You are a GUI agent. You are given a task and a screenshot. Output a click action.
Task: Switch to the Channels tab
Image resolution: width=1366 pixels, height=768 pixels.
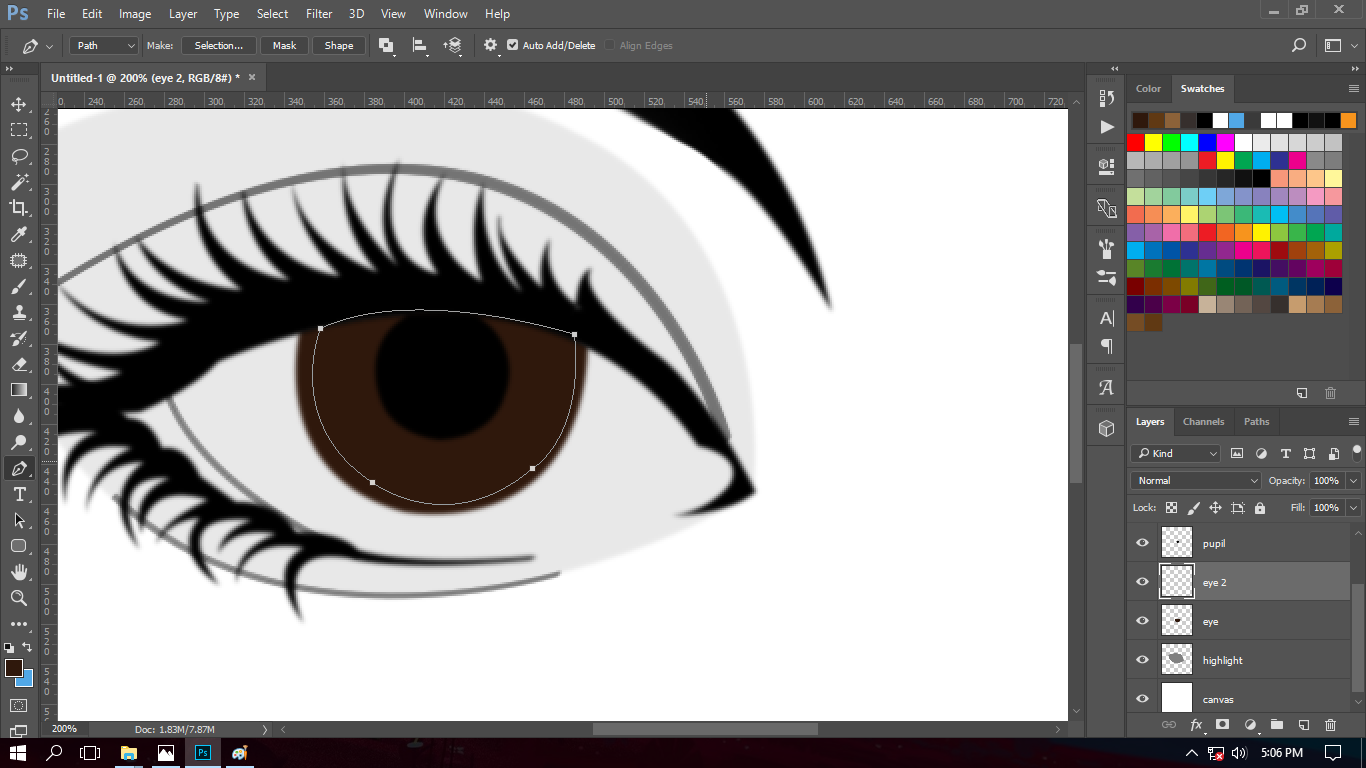[1203, 422]
